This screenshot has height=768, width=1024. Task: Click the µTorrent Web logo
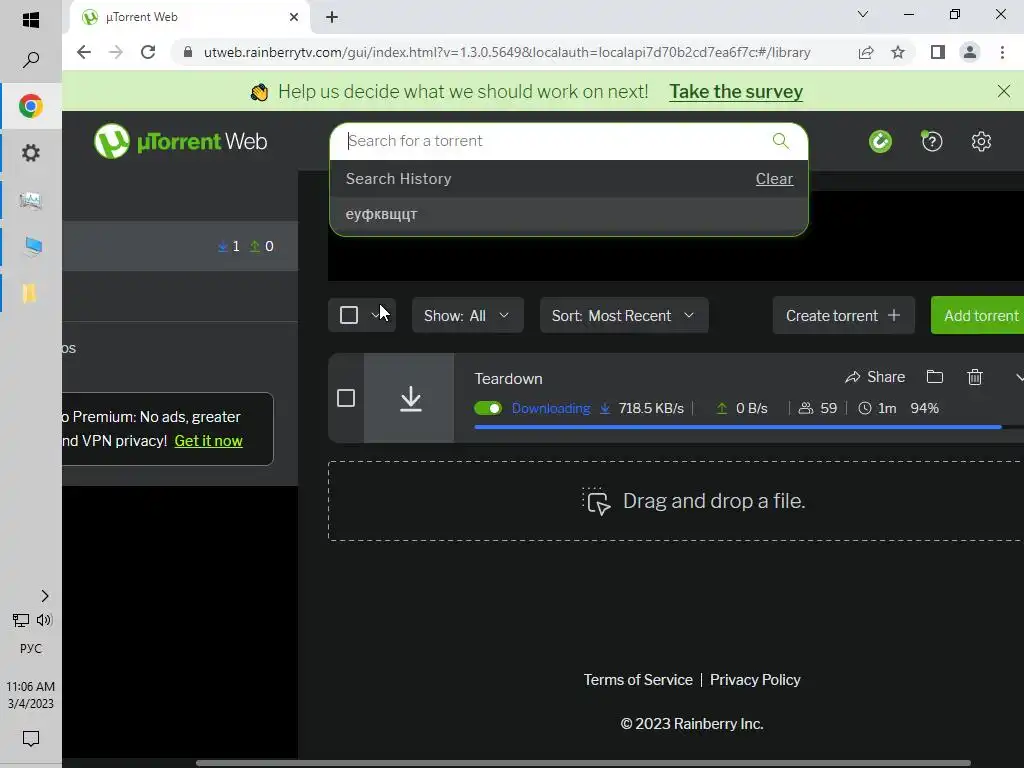click(x=181, y=141)
